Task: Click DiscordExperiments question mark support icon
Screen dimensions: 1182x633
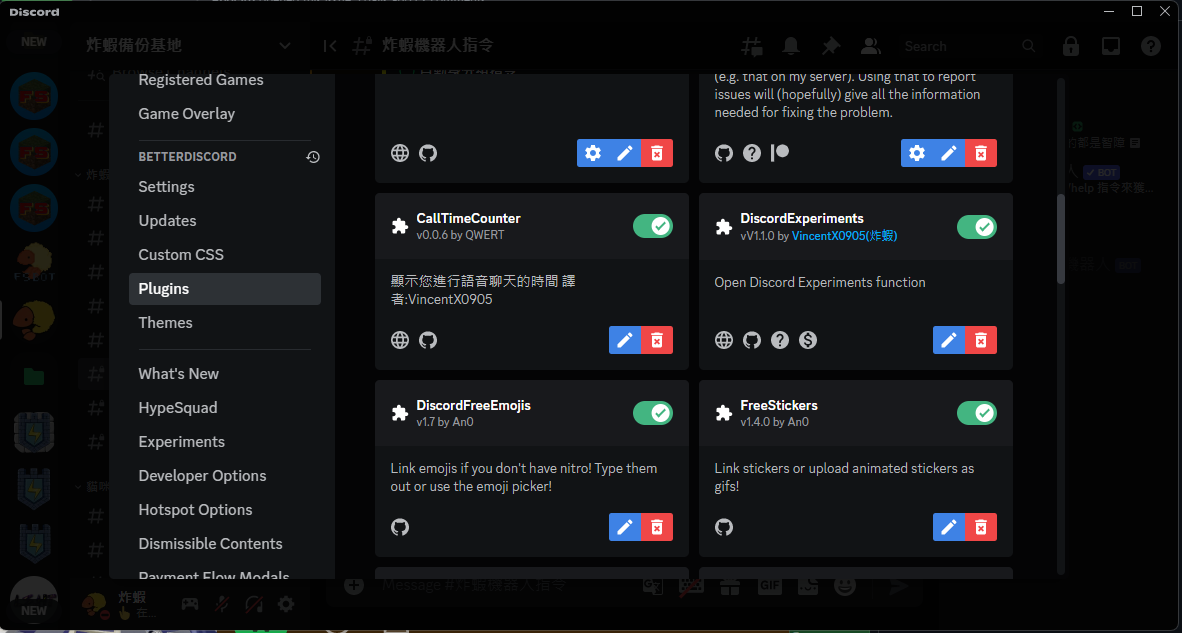Action: pyautogui.click(x=780, y=340)
